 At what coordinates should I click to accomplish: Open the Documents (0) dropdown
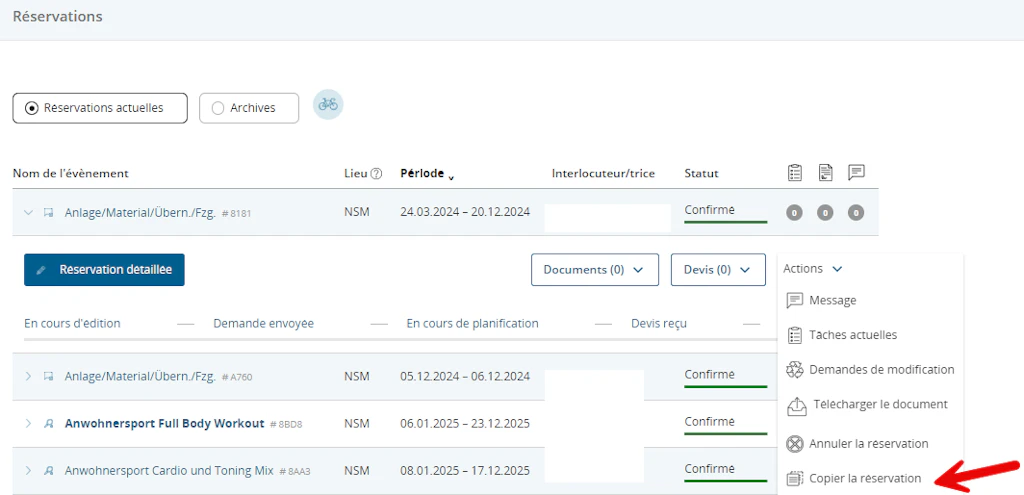[594, 270]
